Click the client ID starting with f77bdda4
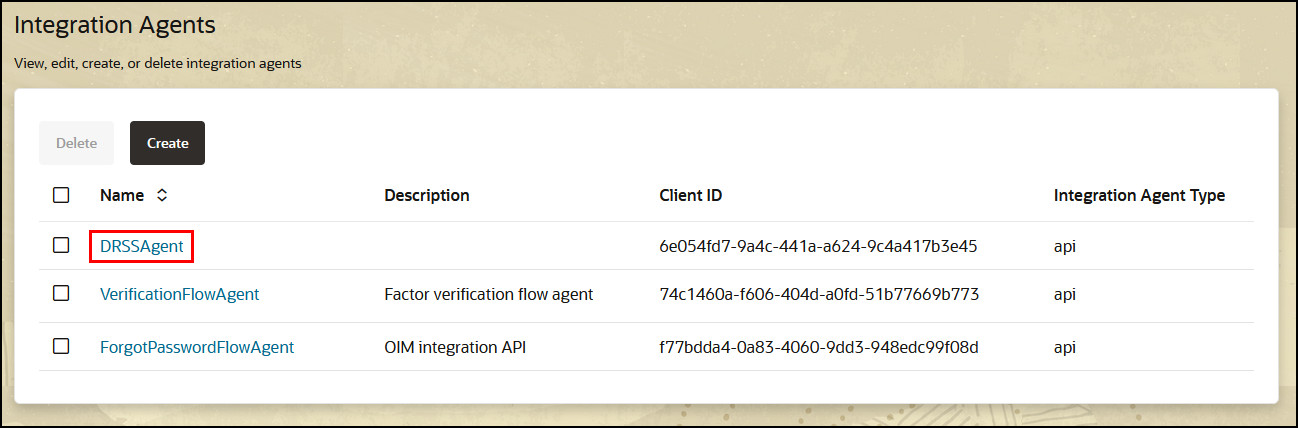The width and height of the screenshot is (1298, 428). coord(818,347)
